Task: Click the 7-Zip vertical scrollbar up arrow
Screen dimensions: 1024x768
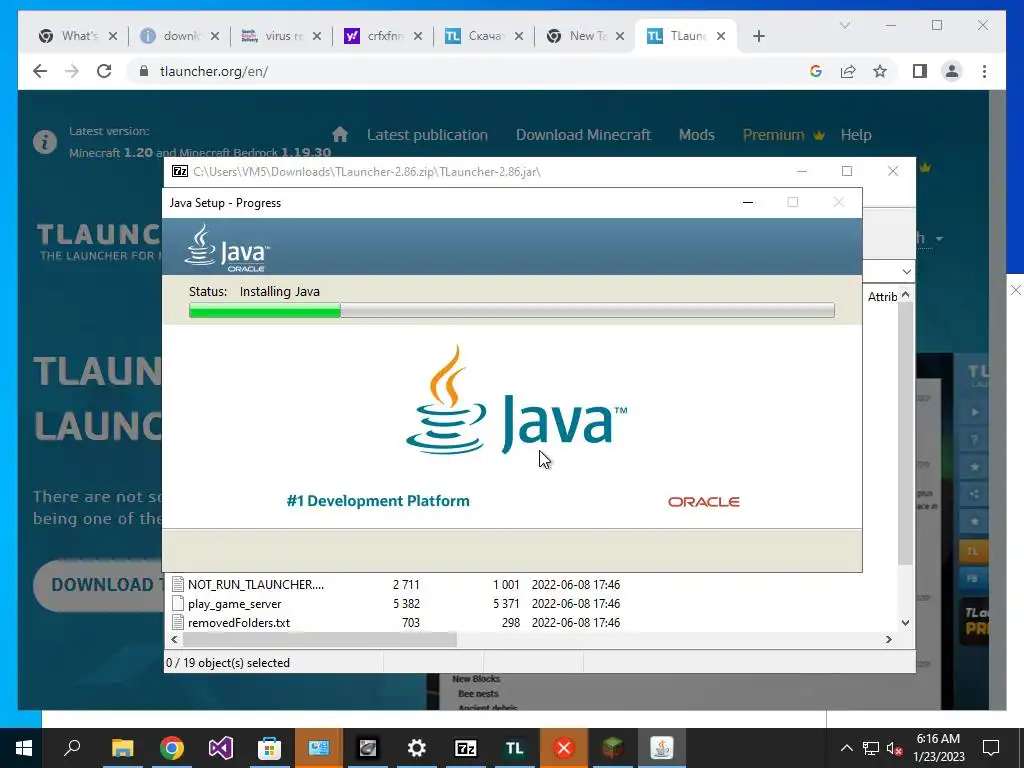Action: click(x=905, y=295)
